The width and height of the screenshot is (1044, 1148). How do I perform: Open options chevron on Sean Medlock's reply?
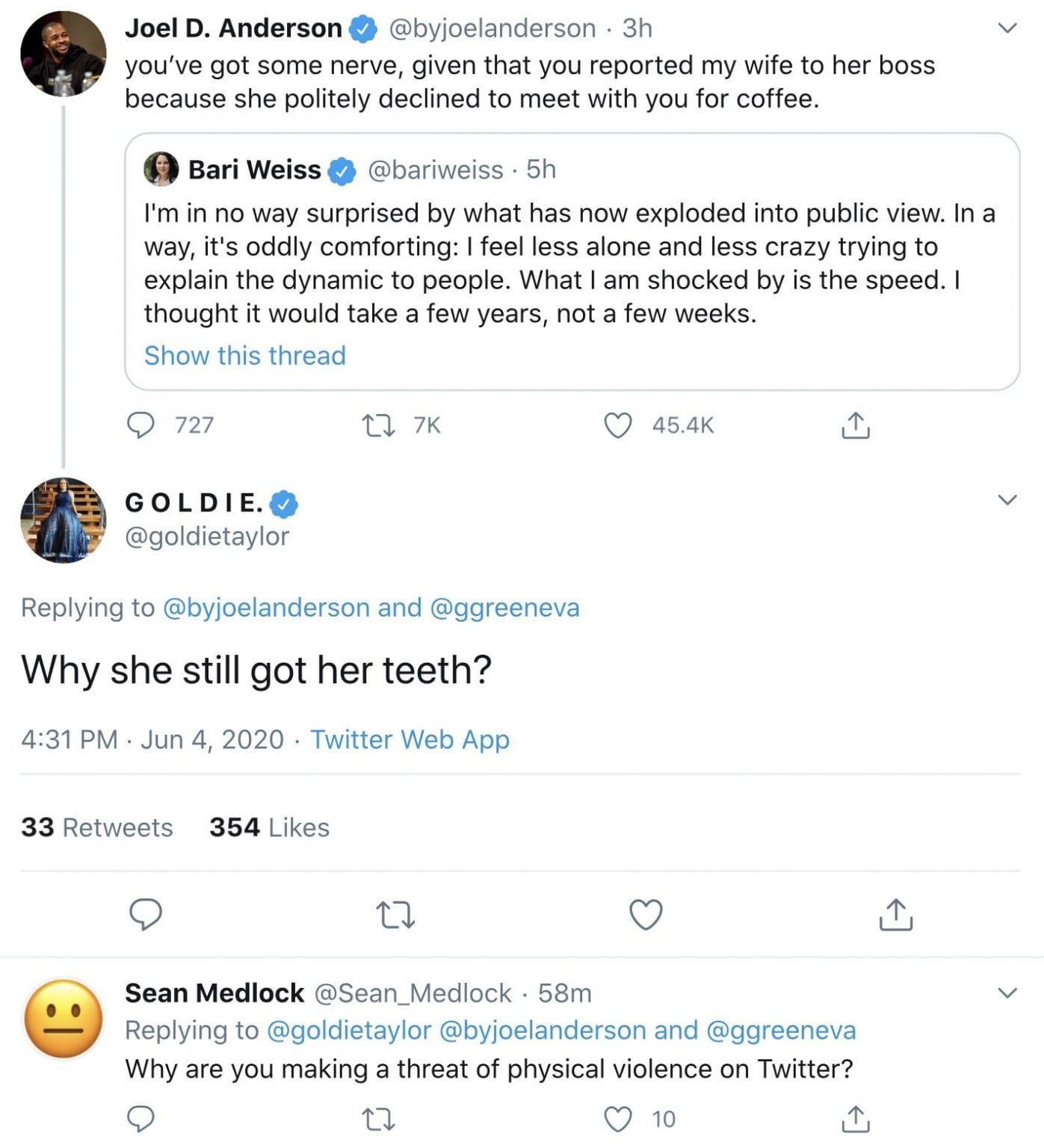click(x=1007, y=993)
